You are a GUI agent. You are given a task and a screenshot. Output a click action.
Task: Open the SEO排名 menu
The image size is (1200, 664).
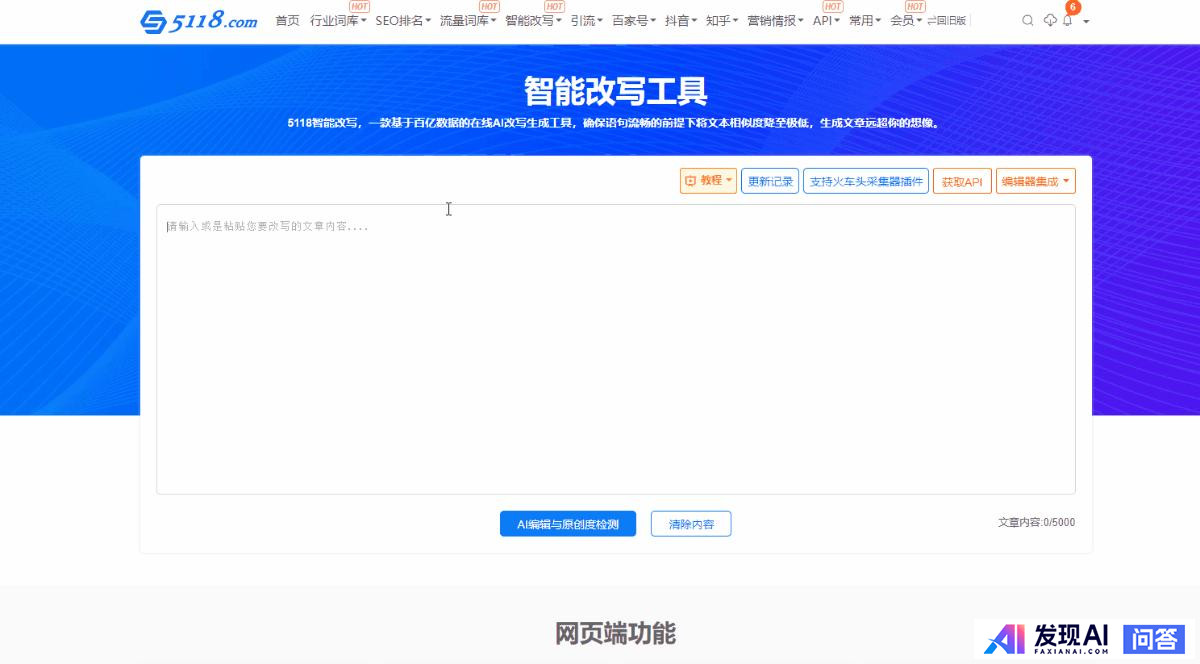point(403,21)
